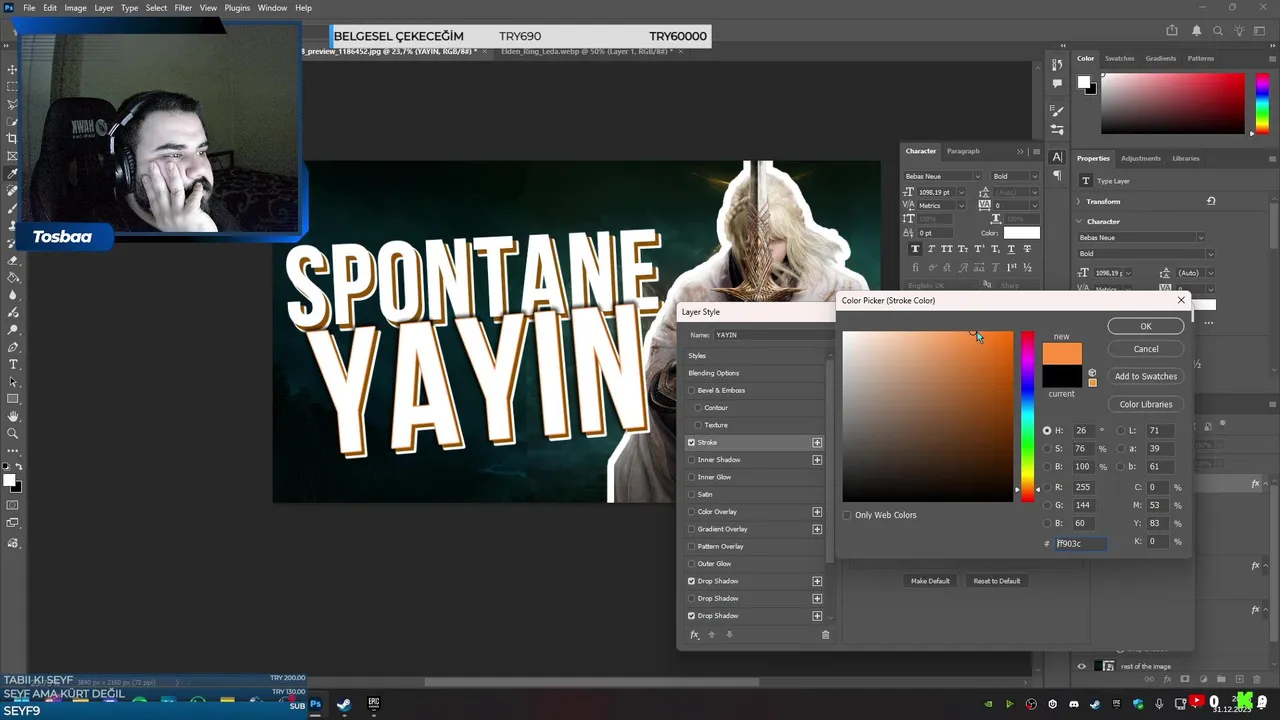1280x720 pixels.
Task: Add another Inner Shadow with plus icon
Action: pyautogui.click(x=817, y=460)
